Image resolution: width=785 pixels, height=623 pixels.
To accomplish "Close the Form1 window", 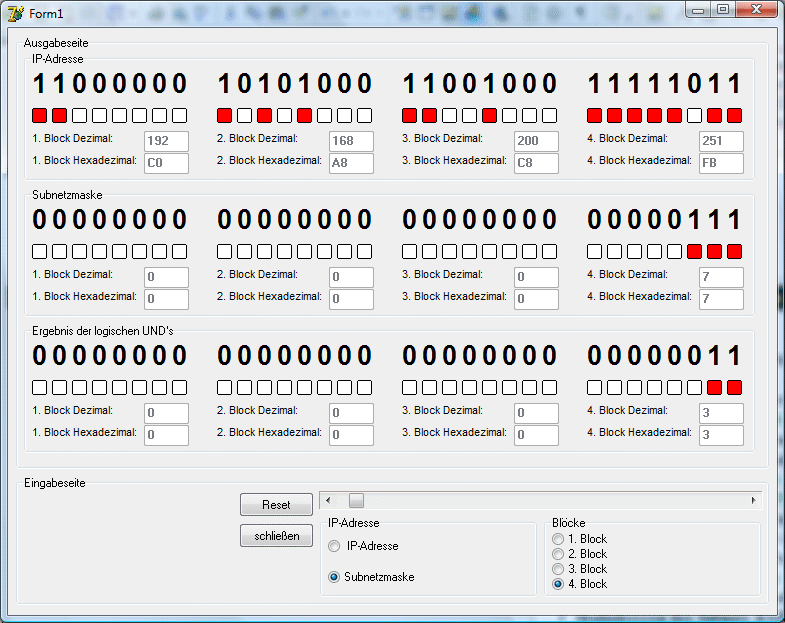I will coord(757,10).
